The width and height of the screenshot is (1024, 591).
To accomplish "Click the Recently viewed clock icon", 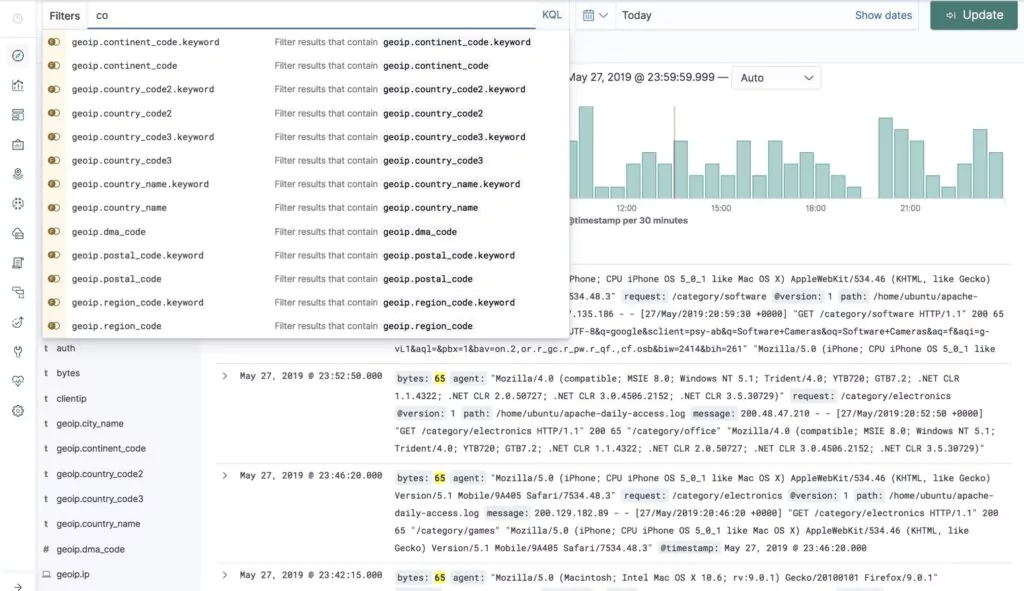I will (18, 18).
